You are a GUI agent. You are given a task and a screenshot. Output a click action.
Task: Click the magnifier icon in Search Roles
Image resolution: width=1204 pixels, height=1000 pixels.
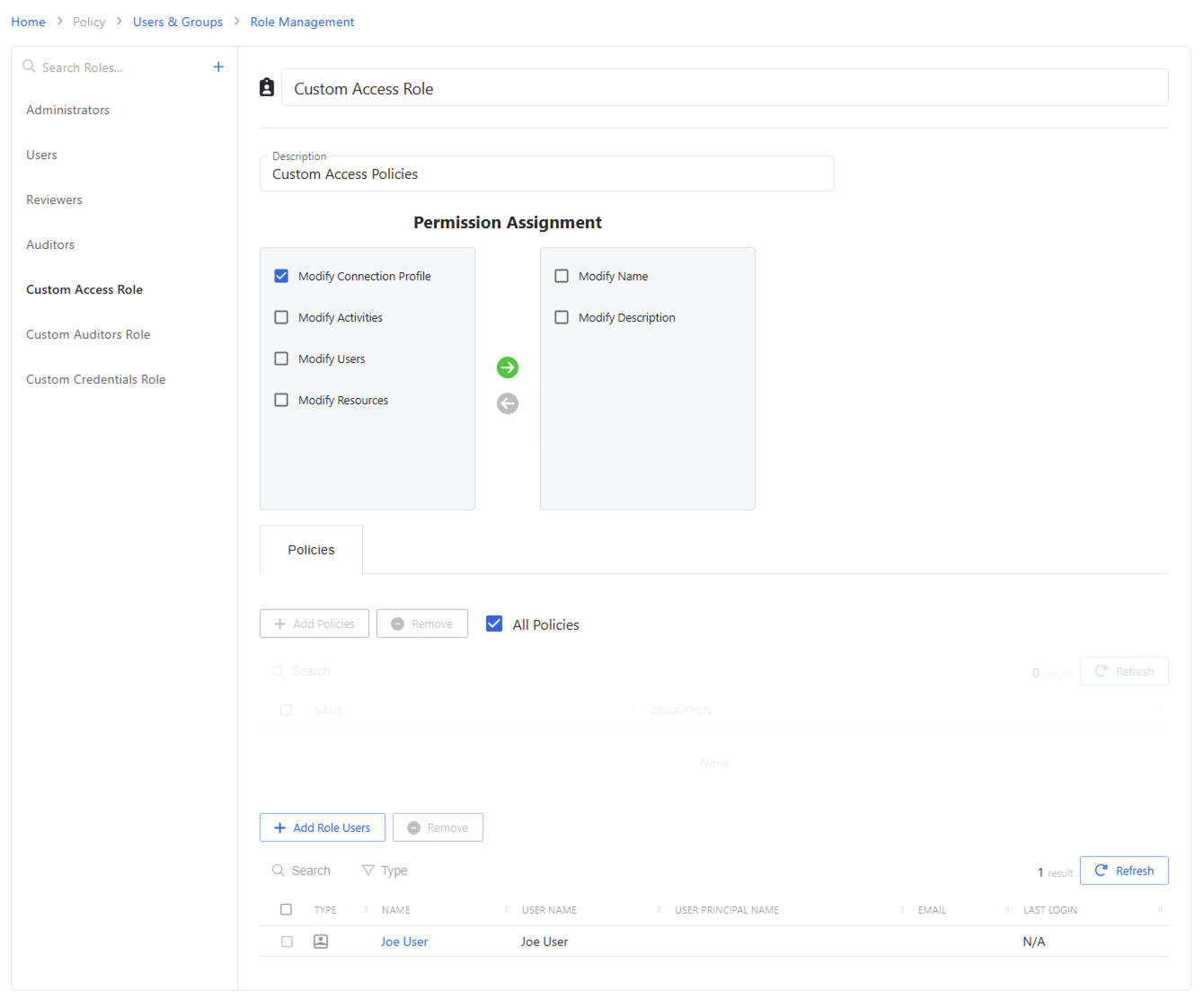[x=29, y=66]
